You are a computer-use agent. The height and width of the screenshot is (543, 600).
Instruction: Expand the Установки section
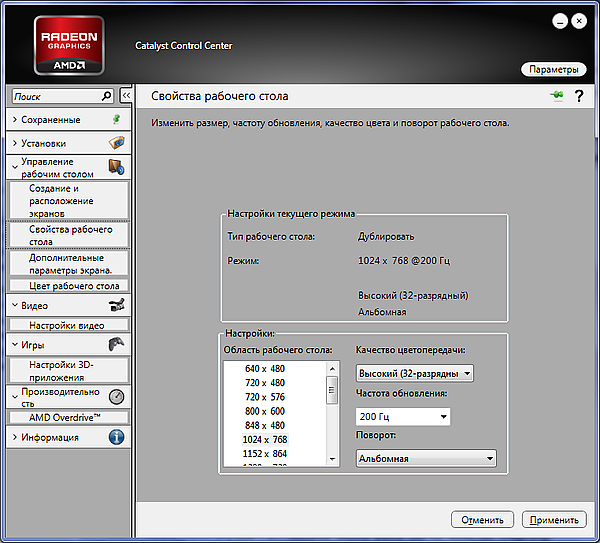(15, 143)
